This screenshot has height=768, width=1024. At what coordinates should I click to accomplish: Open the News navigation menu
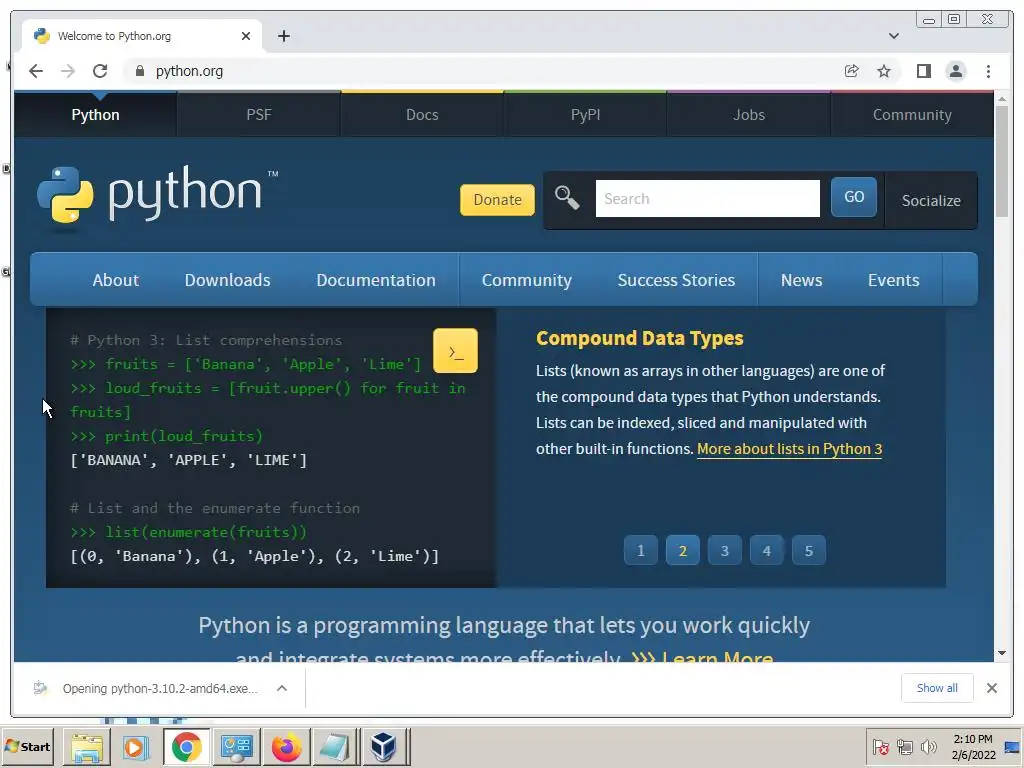[801, 280]
